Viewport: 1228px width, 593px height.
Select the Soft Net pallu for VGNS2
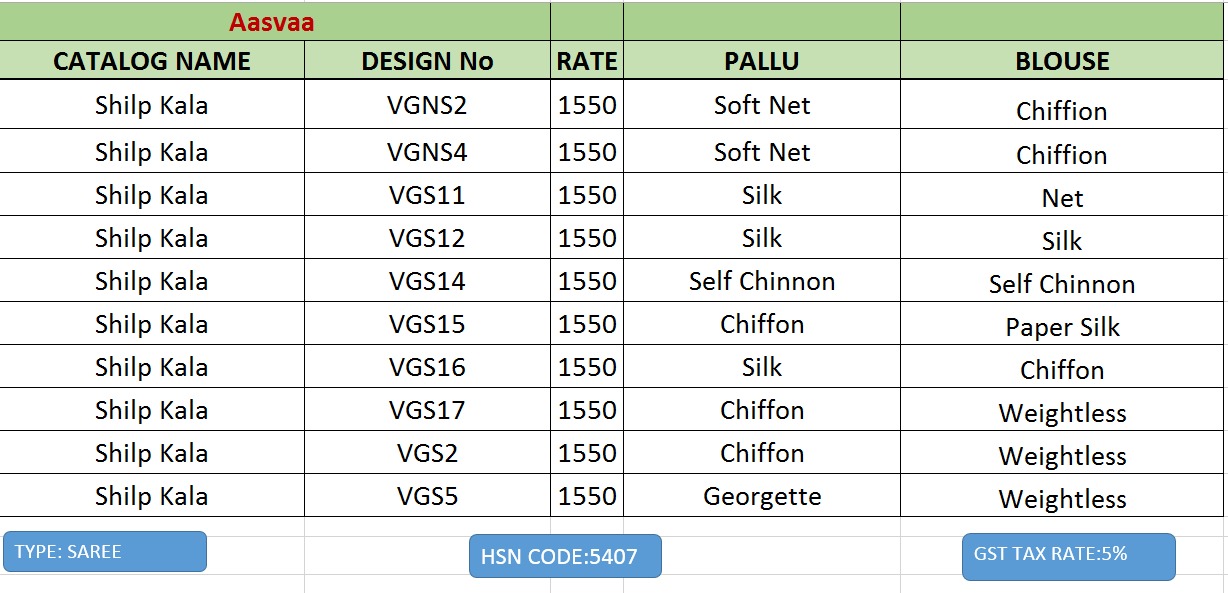tap(761, 105)
